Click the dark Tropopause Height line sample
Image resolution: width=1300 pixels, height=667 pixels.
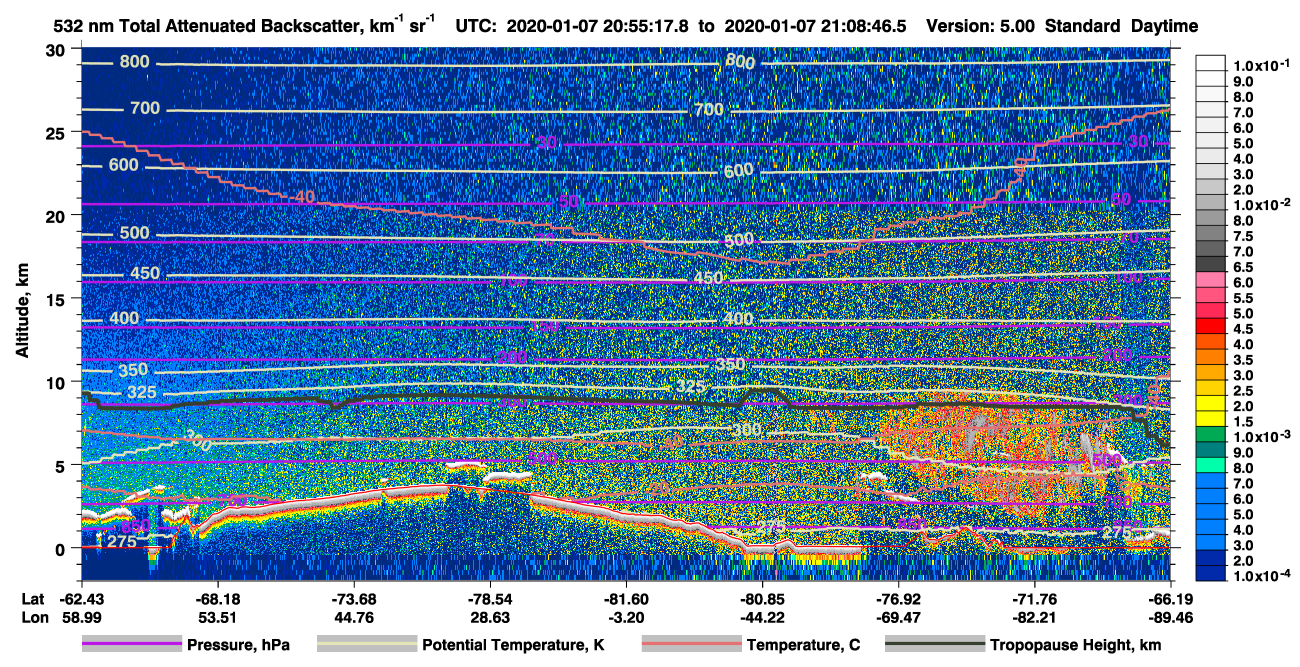tap(934, 645)
